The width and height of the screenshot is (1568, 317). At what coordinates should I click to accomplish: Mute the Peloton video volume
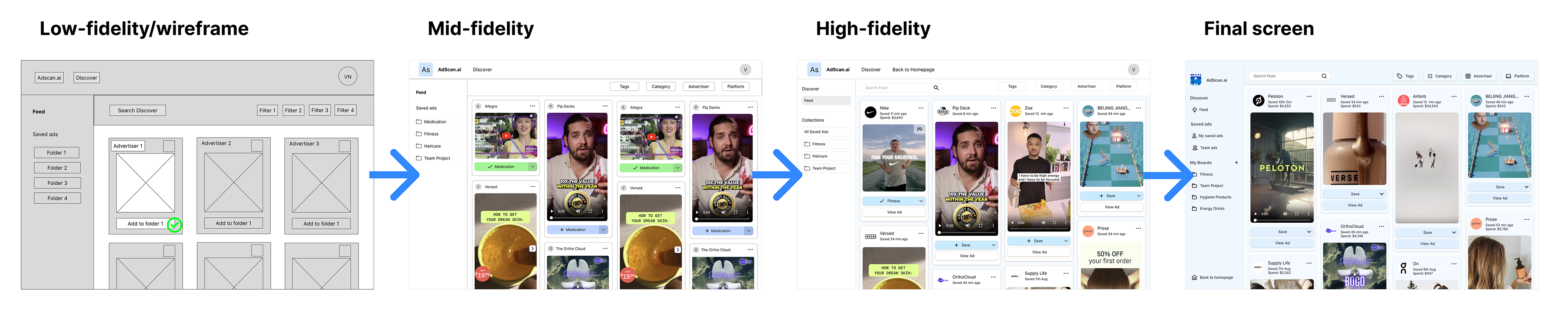(x=1285, y=214)
